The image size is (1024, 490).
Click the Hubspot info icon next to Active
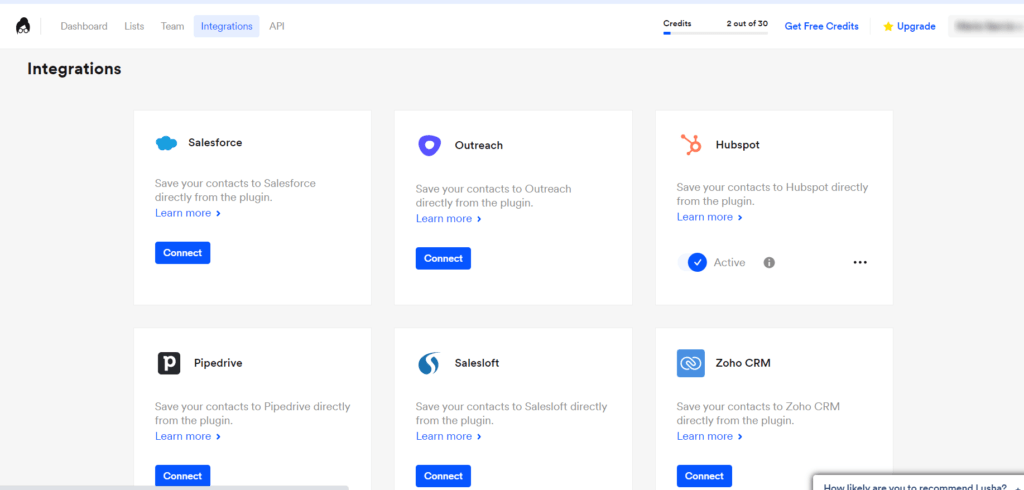coord(769,263)
